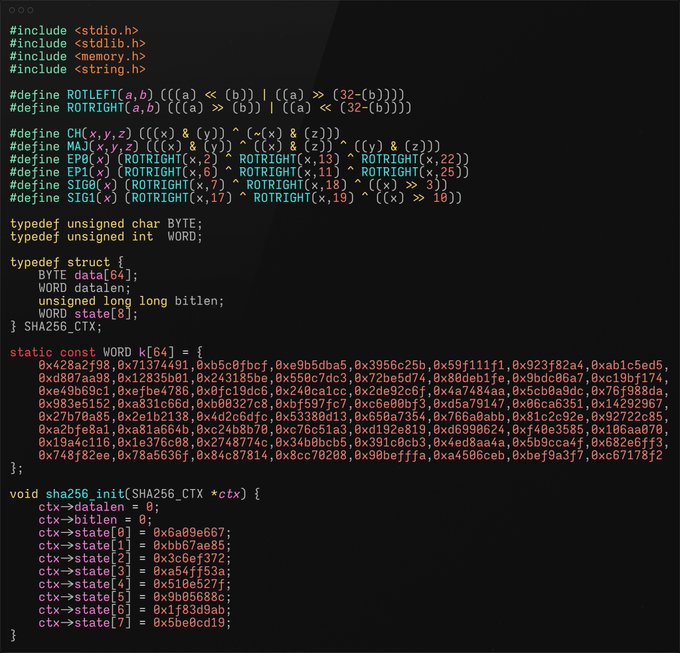This screenshot has width=680, height=653.
Task: Click ROTRIGHT in its own #define line
Action: pyautogui.click(x=95, y=108)
